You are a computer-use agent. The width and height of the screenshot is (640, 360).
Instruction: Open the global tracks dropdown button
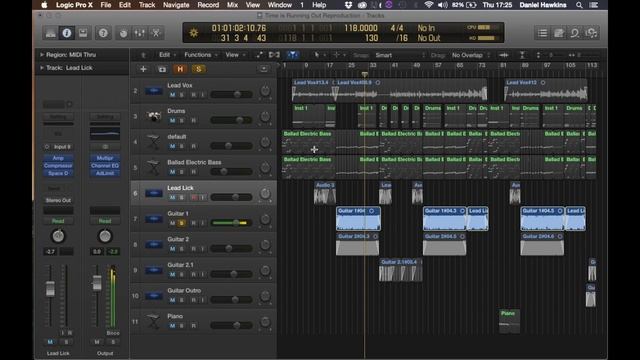pyautogui.click(x=264, y=69)
